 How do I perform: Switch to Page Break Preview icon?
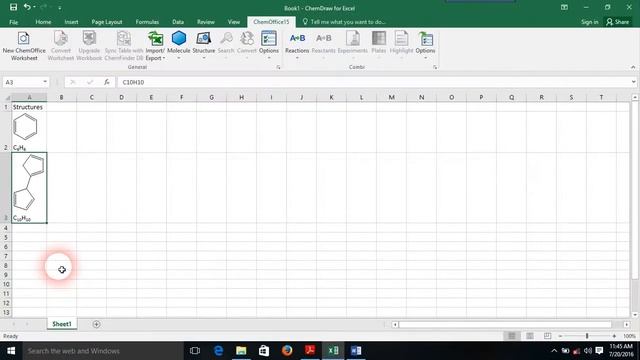(547, 336)
